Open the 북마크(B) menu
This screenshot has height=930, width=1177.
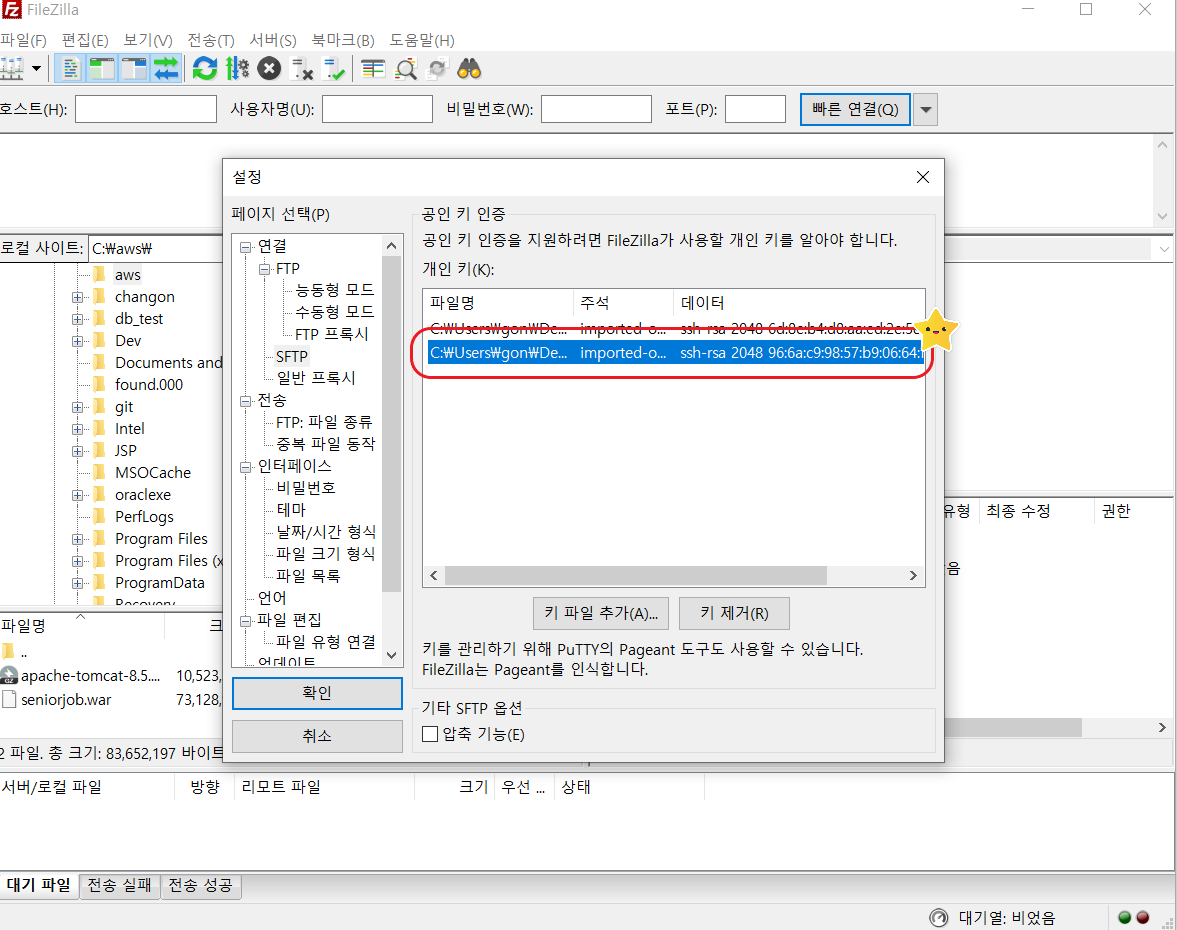(343, 41)
